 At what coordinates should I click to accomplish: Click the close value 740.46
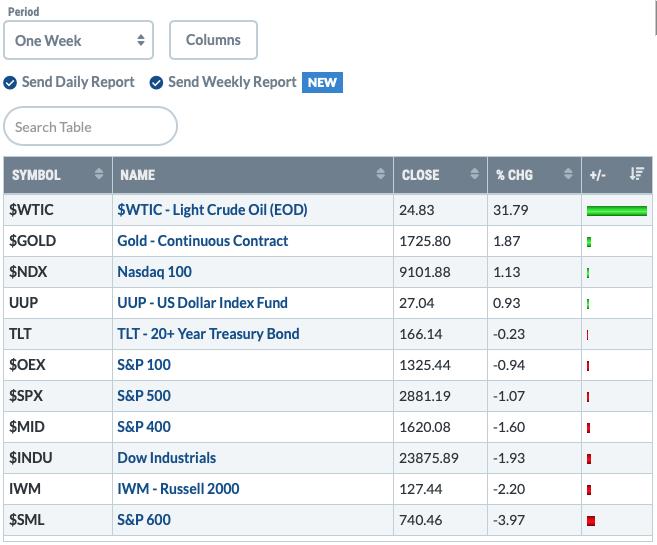421,520
